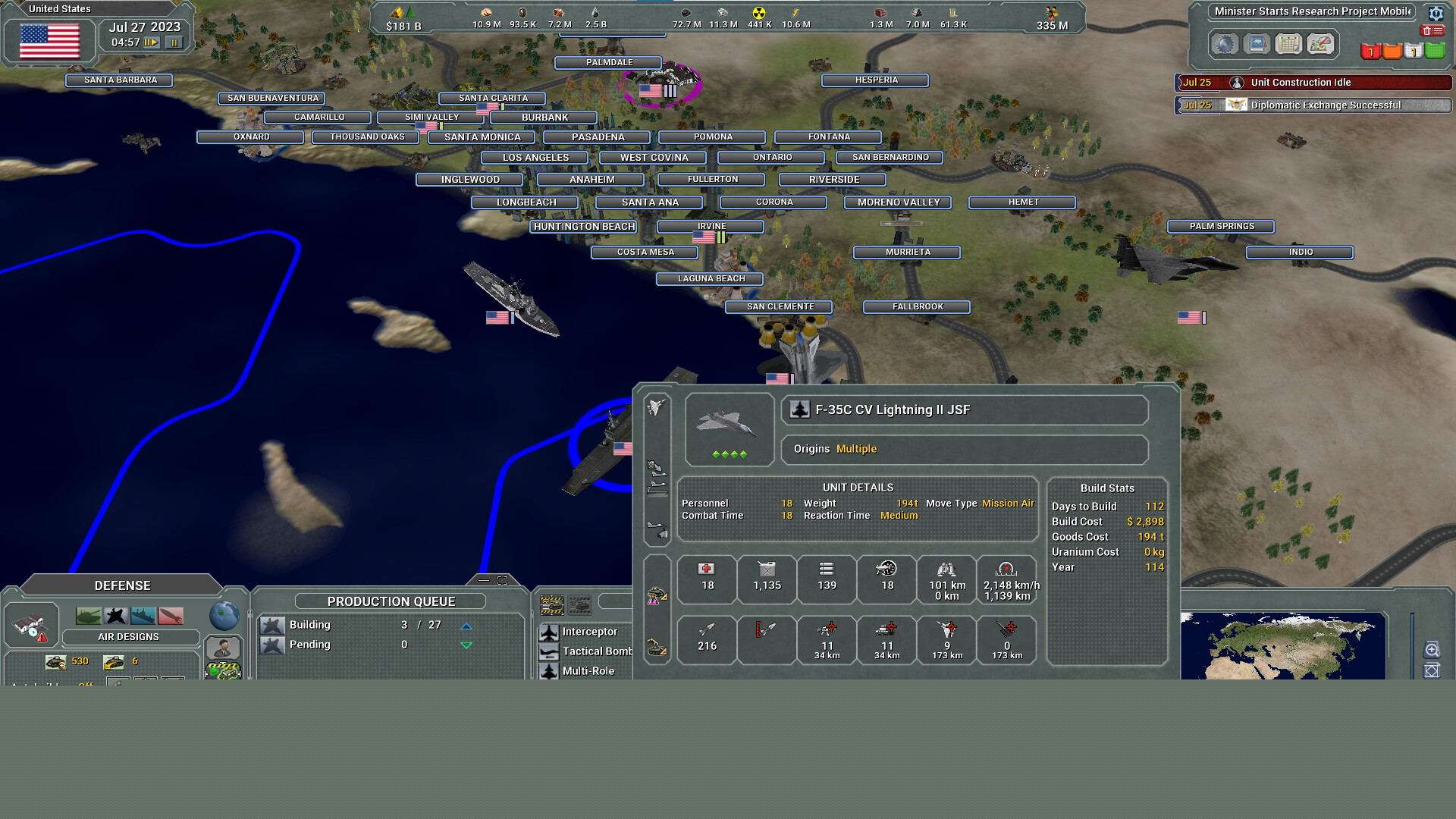Expand the Building queue blue up arrow

[466, 626]
